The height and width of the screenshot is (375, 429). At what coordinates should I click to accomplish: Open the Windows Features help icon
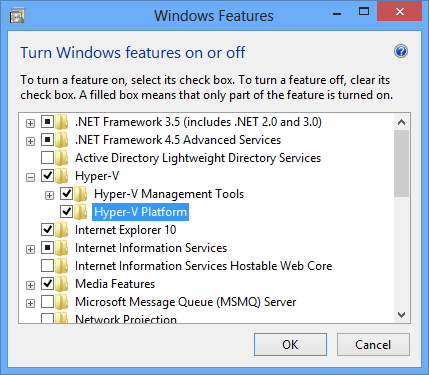click(401, 52)
